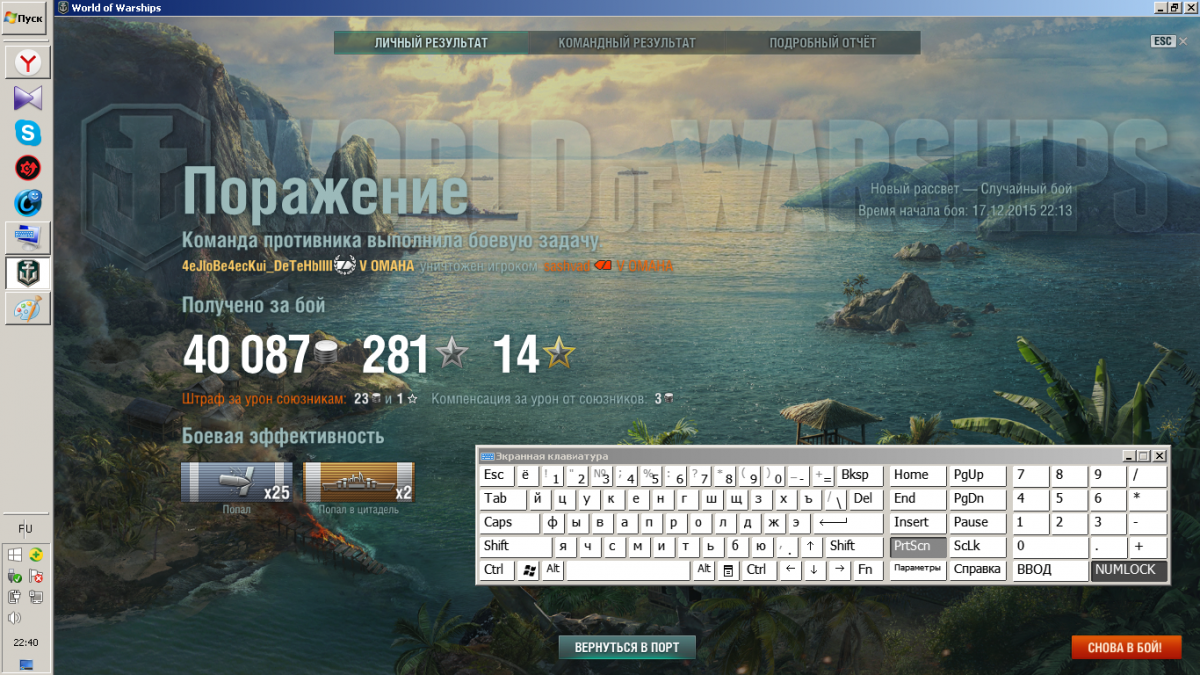This screenshot has height=675, width=1200.
Task: Toggle the NUMLOCK key on the on-screen keyboard
Action: 1129,570
